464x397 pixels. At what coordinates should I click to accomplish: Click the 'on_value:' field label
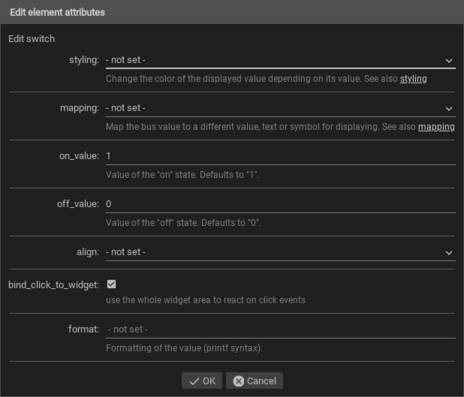click(79, 156)
